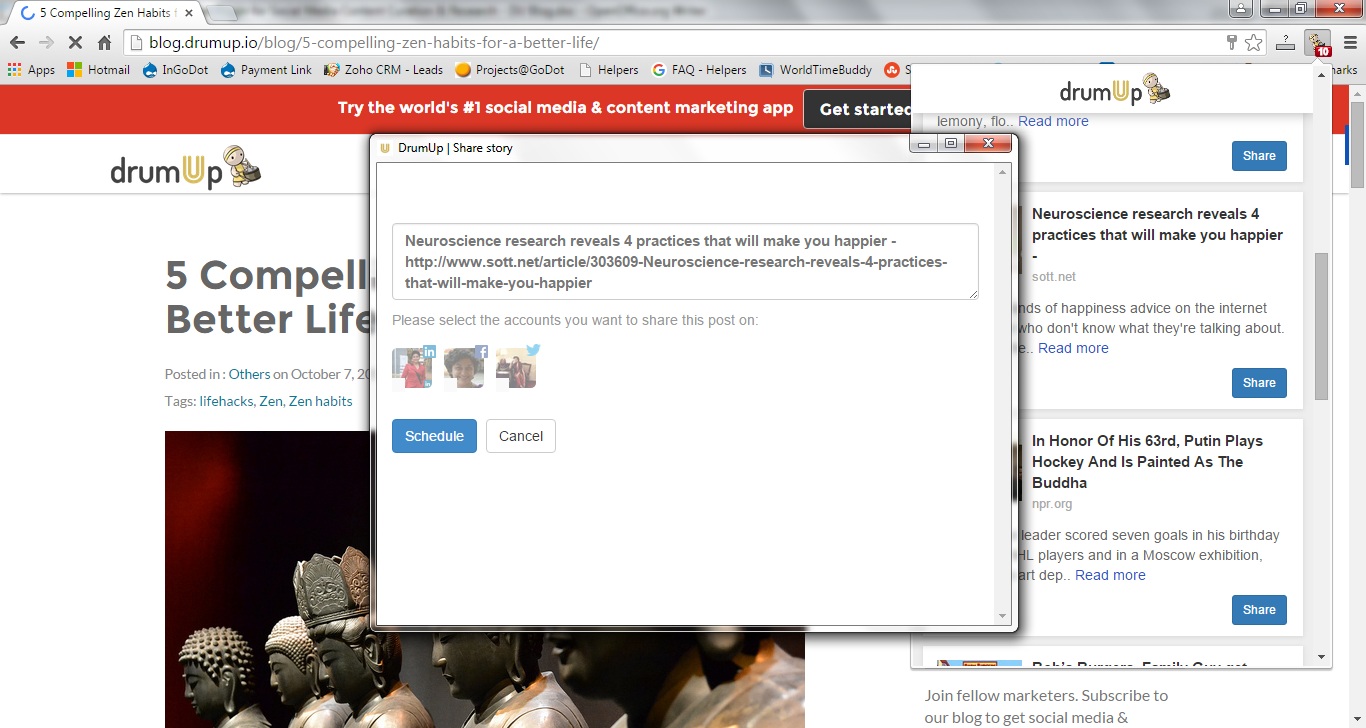Switch to 5 Compelling Zen Habits tab
1366x728 pixels.
click(104, 13)
